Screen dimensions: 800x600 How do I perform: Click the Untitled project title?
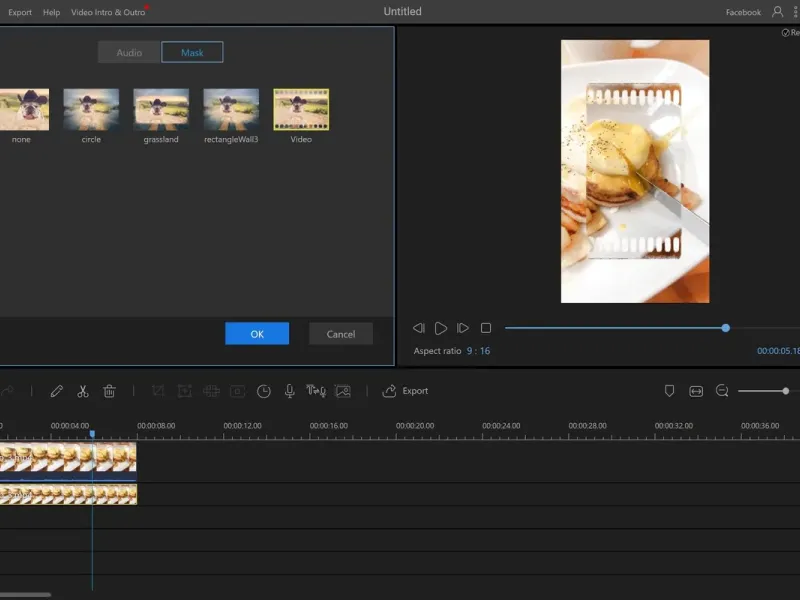[403, 11]
